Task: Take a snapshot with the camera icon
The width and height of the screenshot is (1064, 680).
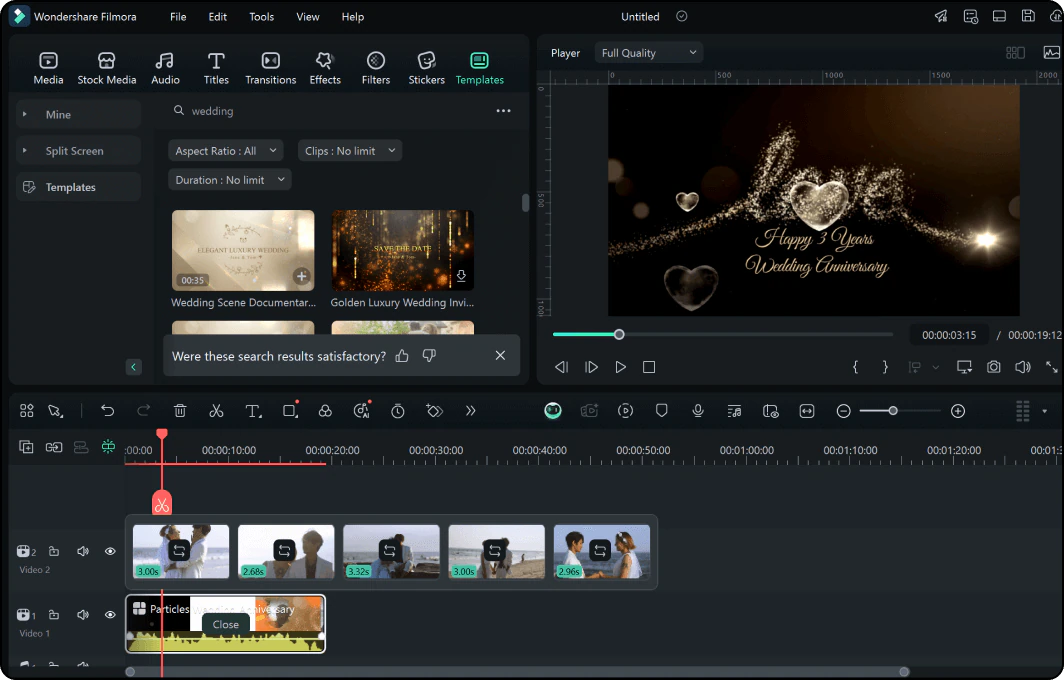Action: [993, 367]
